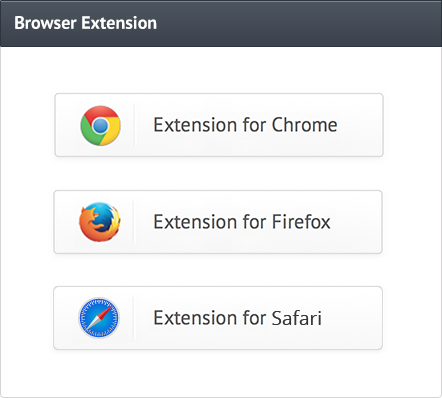
Task: Click the "Browser Extension" panel title
Action: click(x=85, y=23)
